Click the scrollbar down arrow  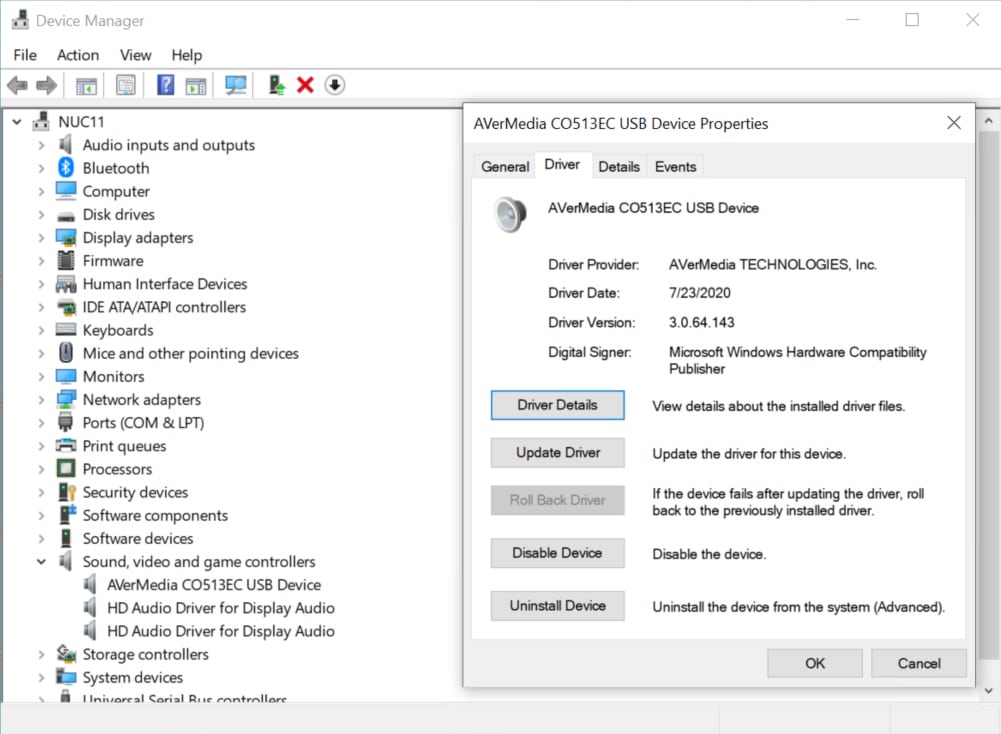pyautogui.click(x=988, y=691)
